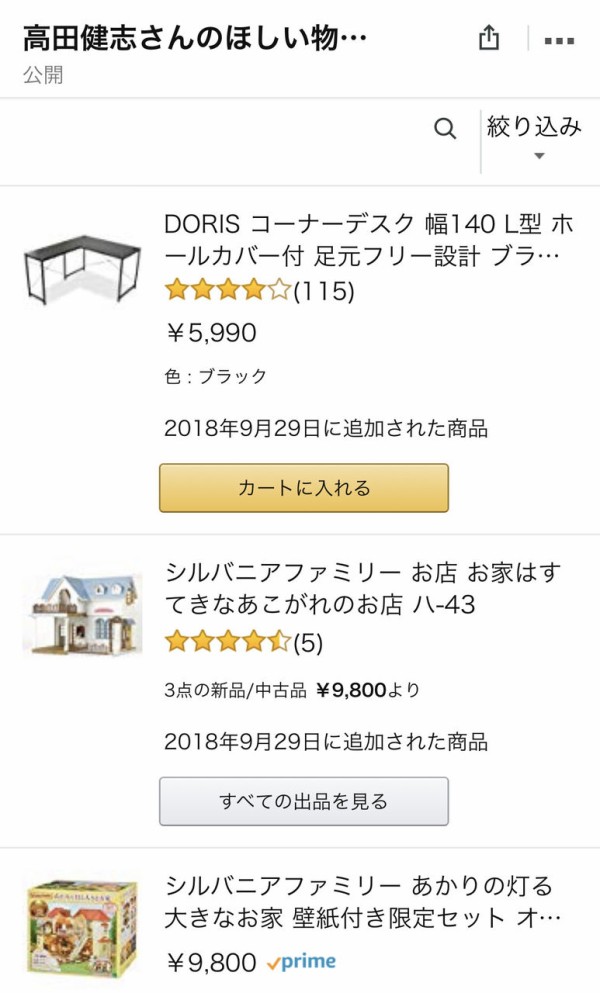Open the three-dot more options menu

point(559,41)
